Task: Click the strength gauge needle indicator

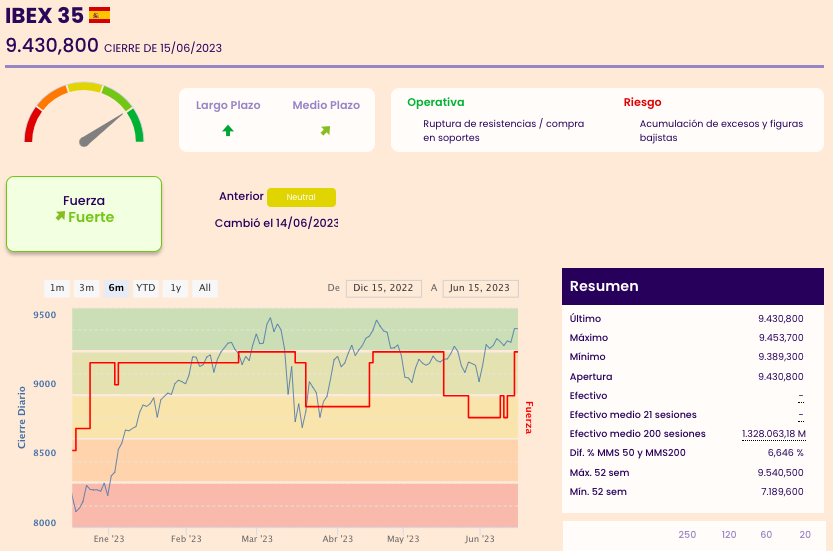Action: 101,130
